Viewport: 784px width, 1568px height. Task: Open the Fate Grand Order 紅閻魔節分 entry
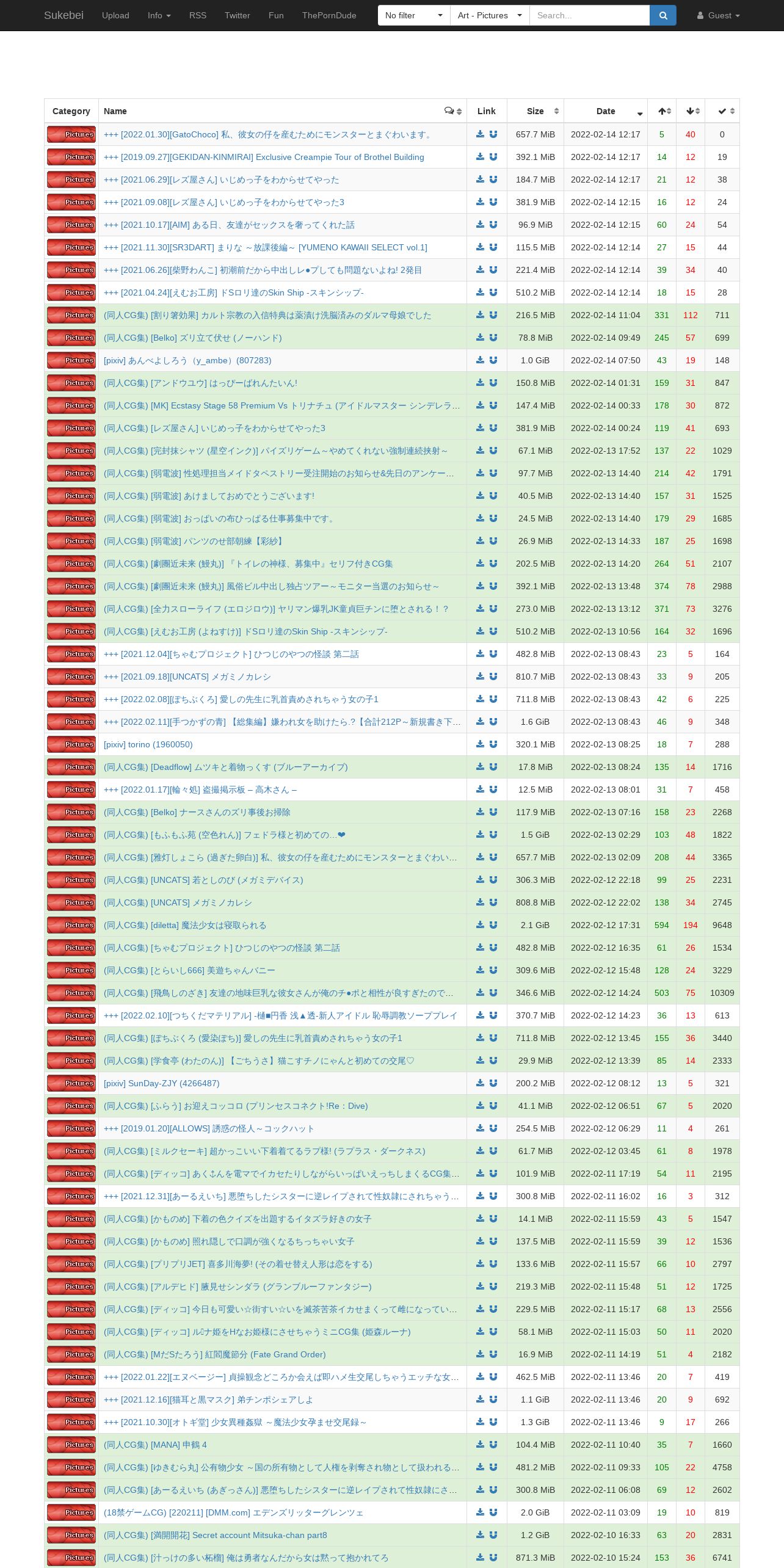215,1354
